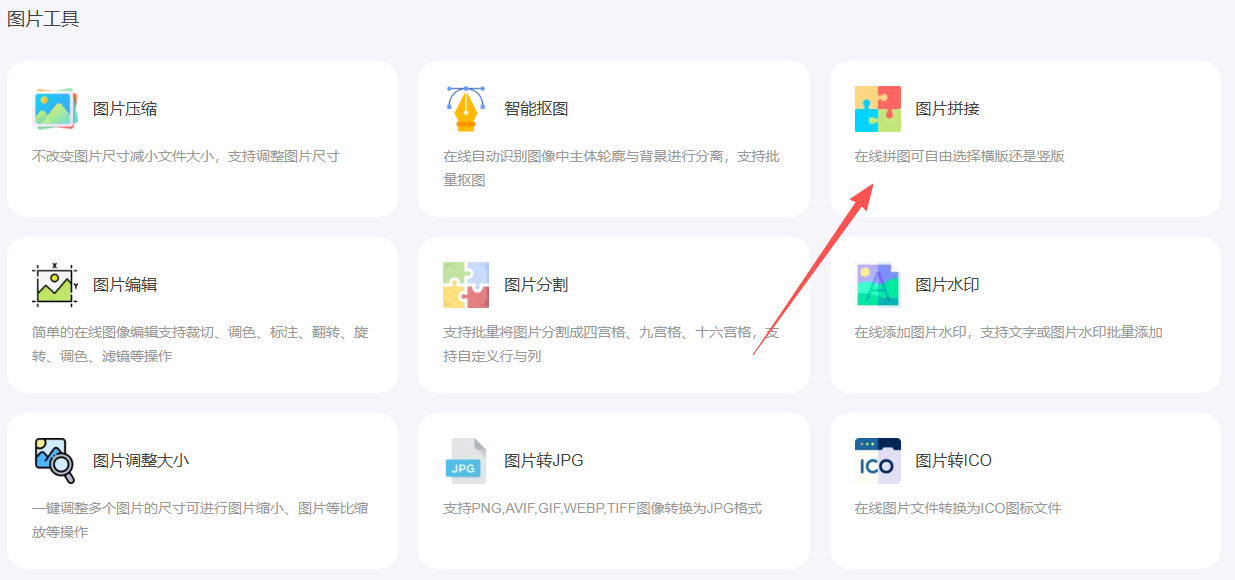Screen dimensions: 1235x580
Task: Click the 图片压缩 landscape photo icon
Action: (55, 109)
